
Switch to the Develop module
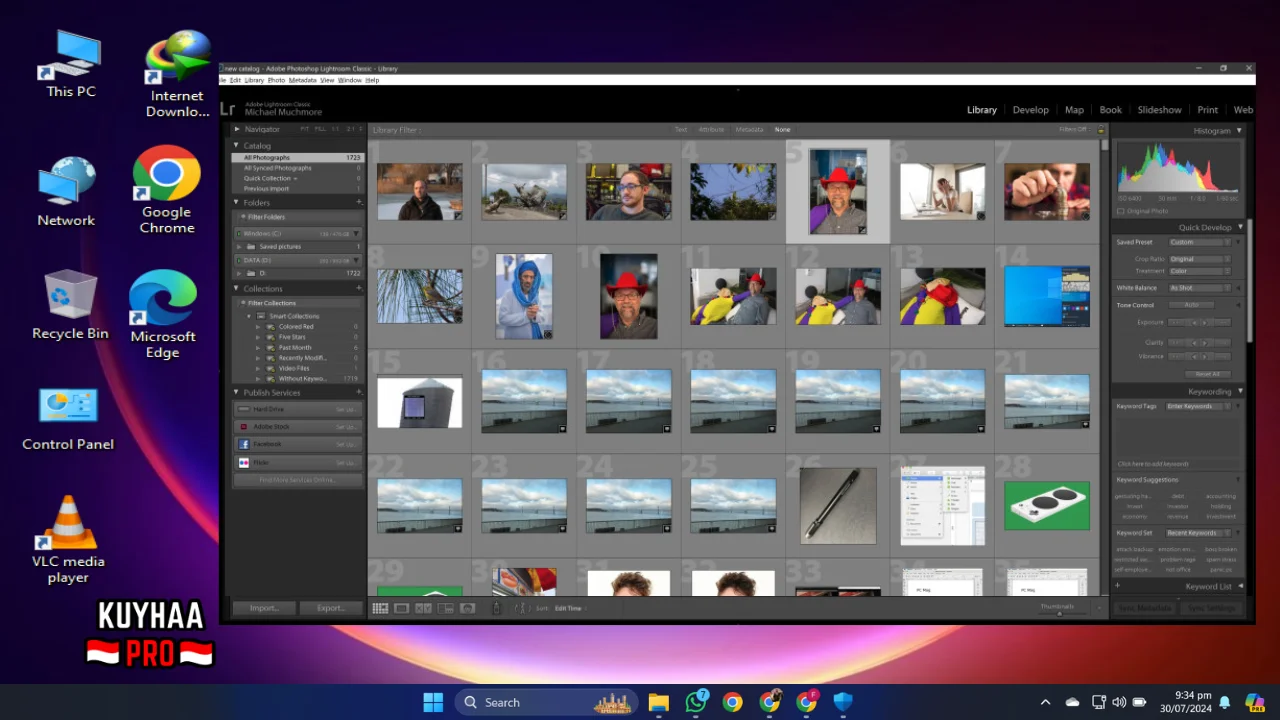click(x=1030, y=110)
